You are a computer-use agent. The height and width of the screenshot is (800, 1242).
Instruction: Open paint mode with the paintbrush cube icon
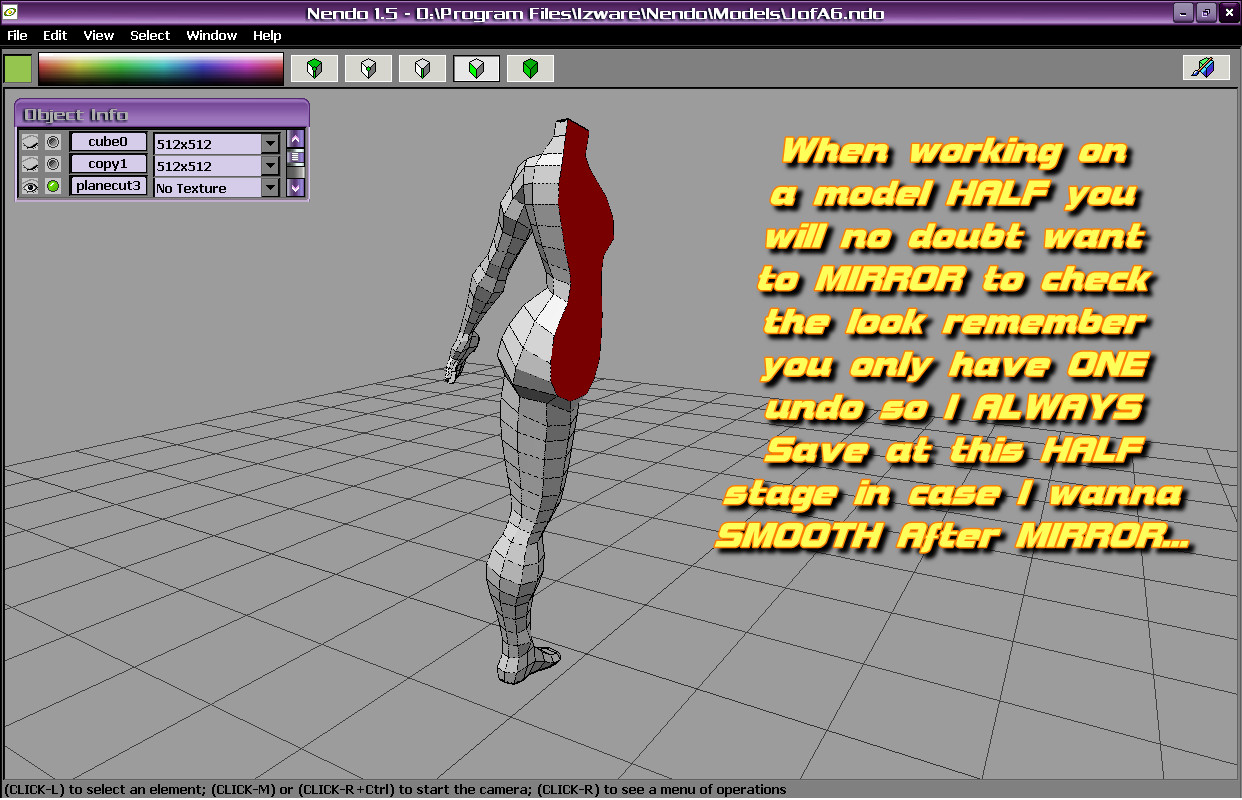pyautogui.click(x=1205, y=68)
